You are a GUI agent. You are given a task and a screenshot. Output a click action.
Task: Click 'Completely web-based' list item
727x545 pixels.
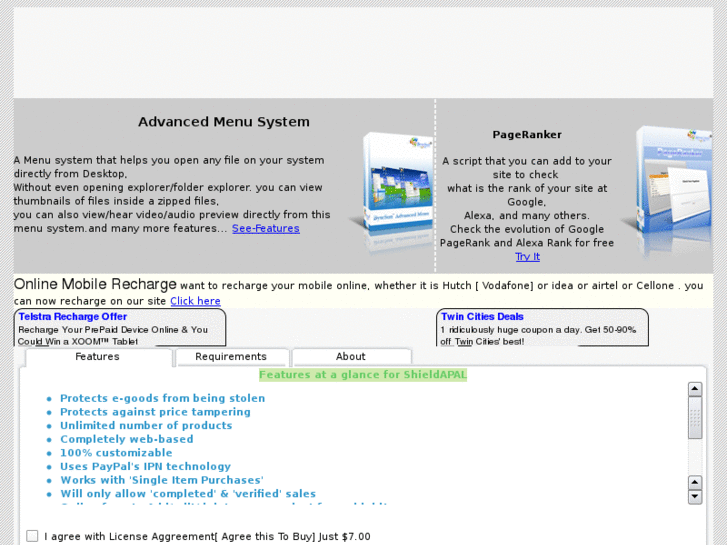(127, 439)
